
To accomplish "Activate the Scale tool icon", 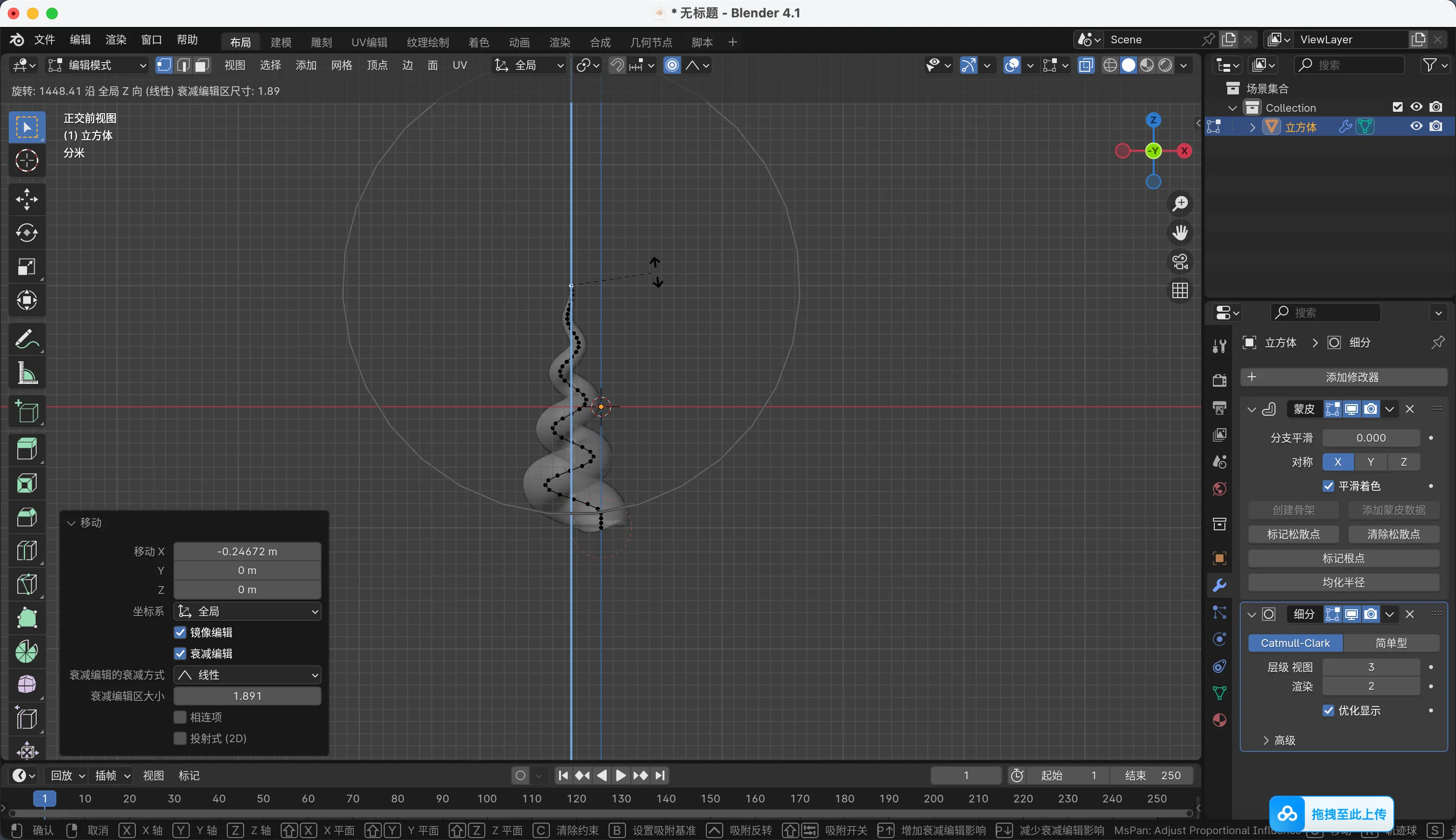I will click(26, 266).
